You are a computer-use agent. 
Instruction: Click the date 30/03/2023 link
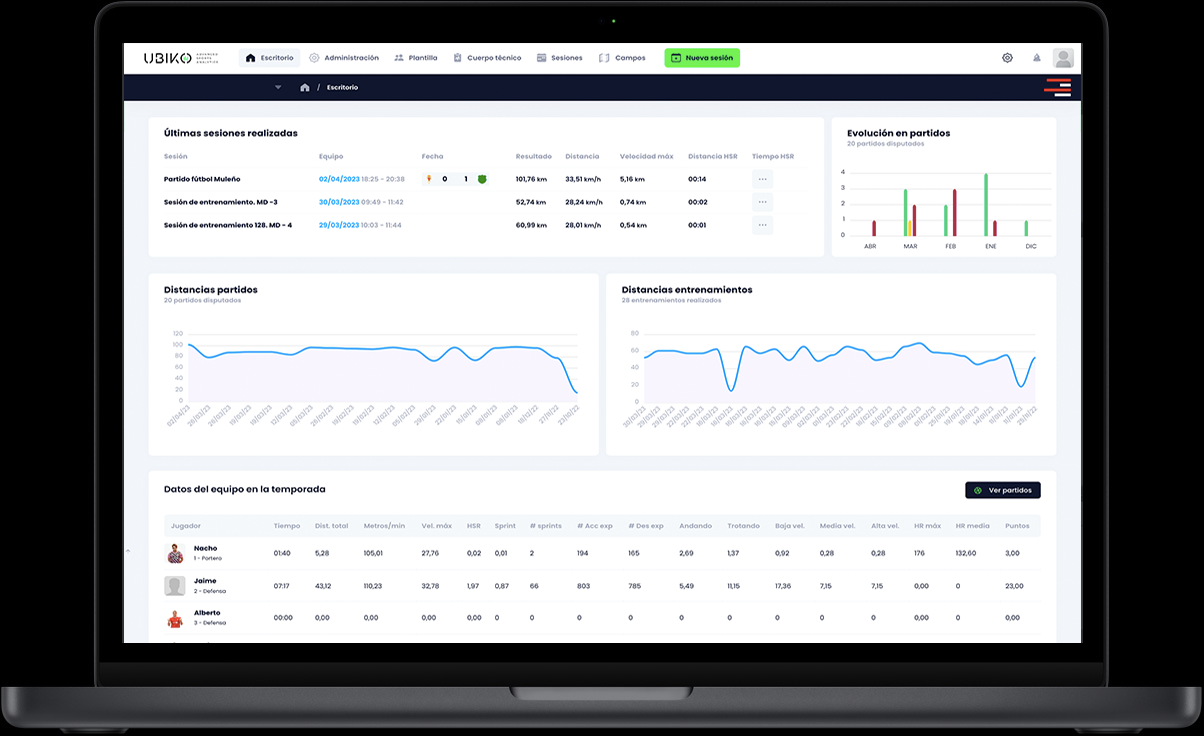(x=338, y=202)
